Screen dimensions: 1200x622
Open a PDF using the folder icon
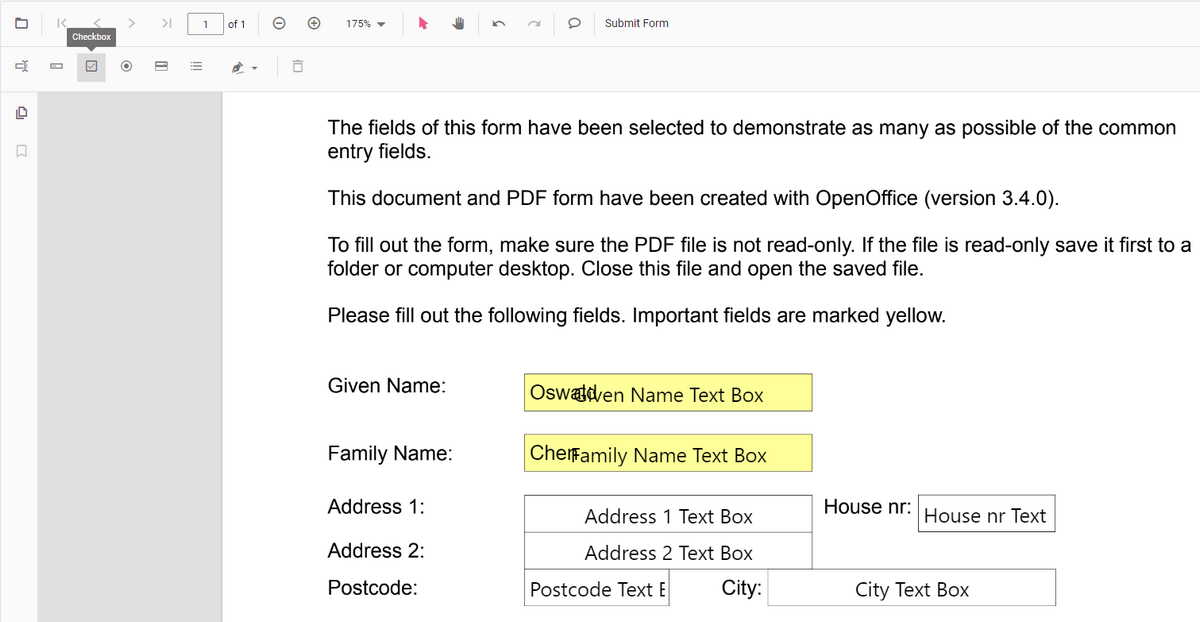[x=20, y=22]
